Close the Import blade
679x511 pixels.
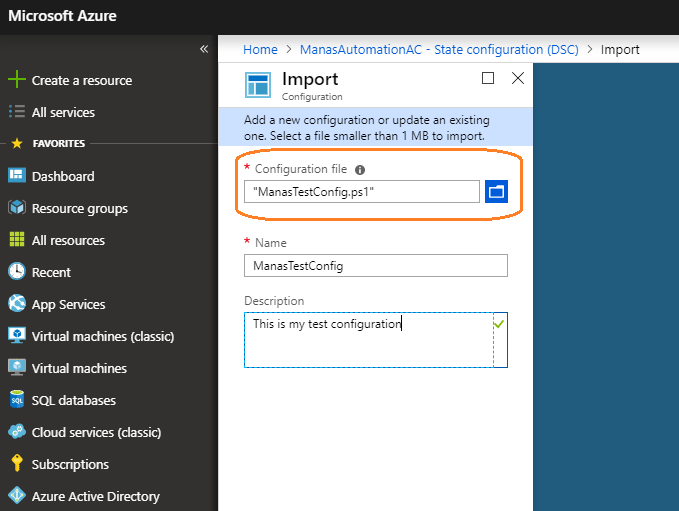(x=518, y=78)
